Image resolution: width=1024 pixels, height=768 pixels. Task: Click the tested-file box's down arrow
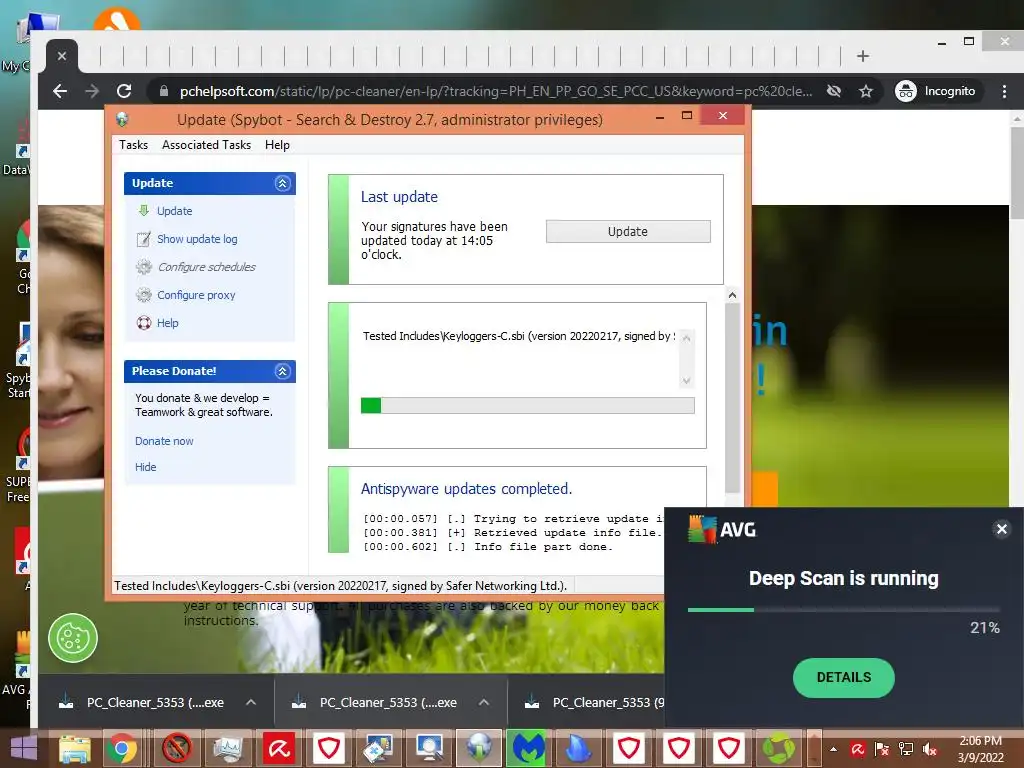click(686, 381)
